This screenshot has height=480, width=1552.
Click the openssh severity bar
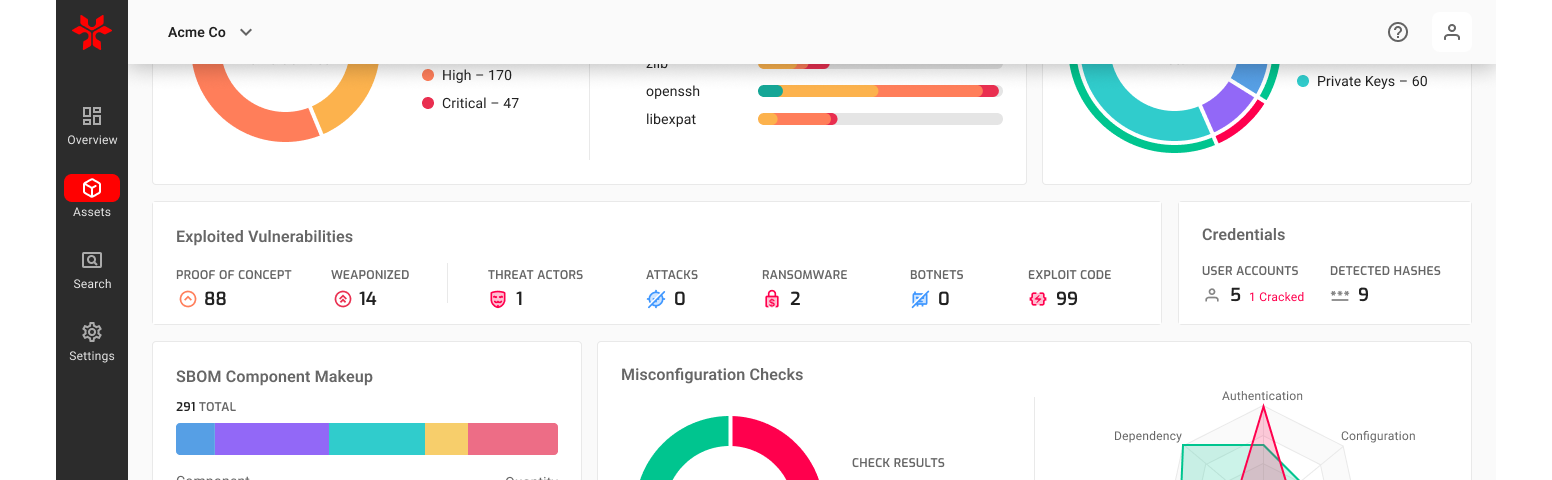tap(880, 91)
